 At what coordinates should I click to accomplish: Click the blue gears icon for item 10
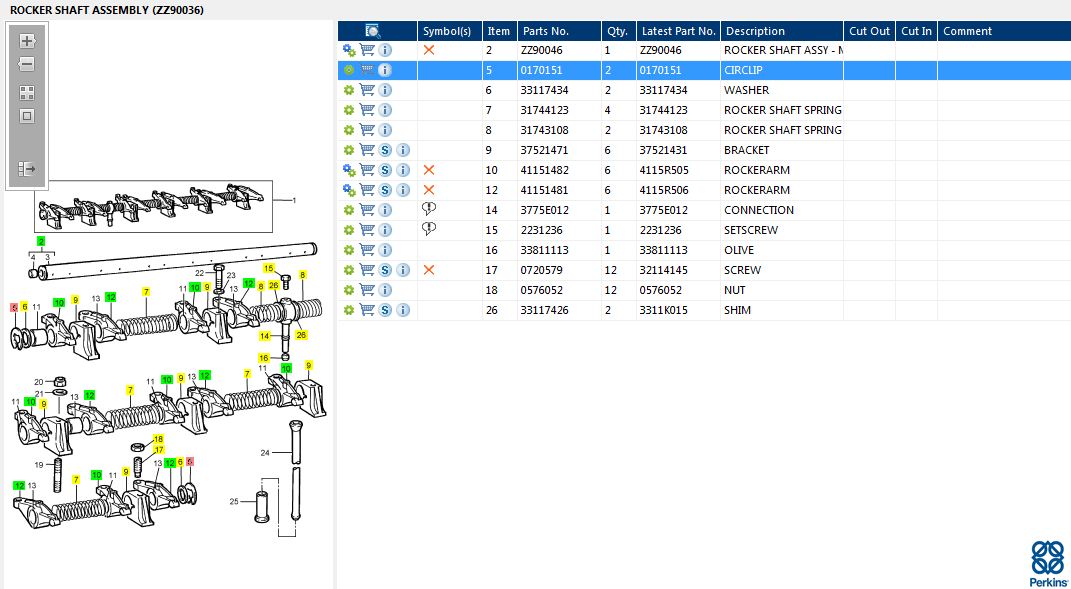click(x=349, y=170)
